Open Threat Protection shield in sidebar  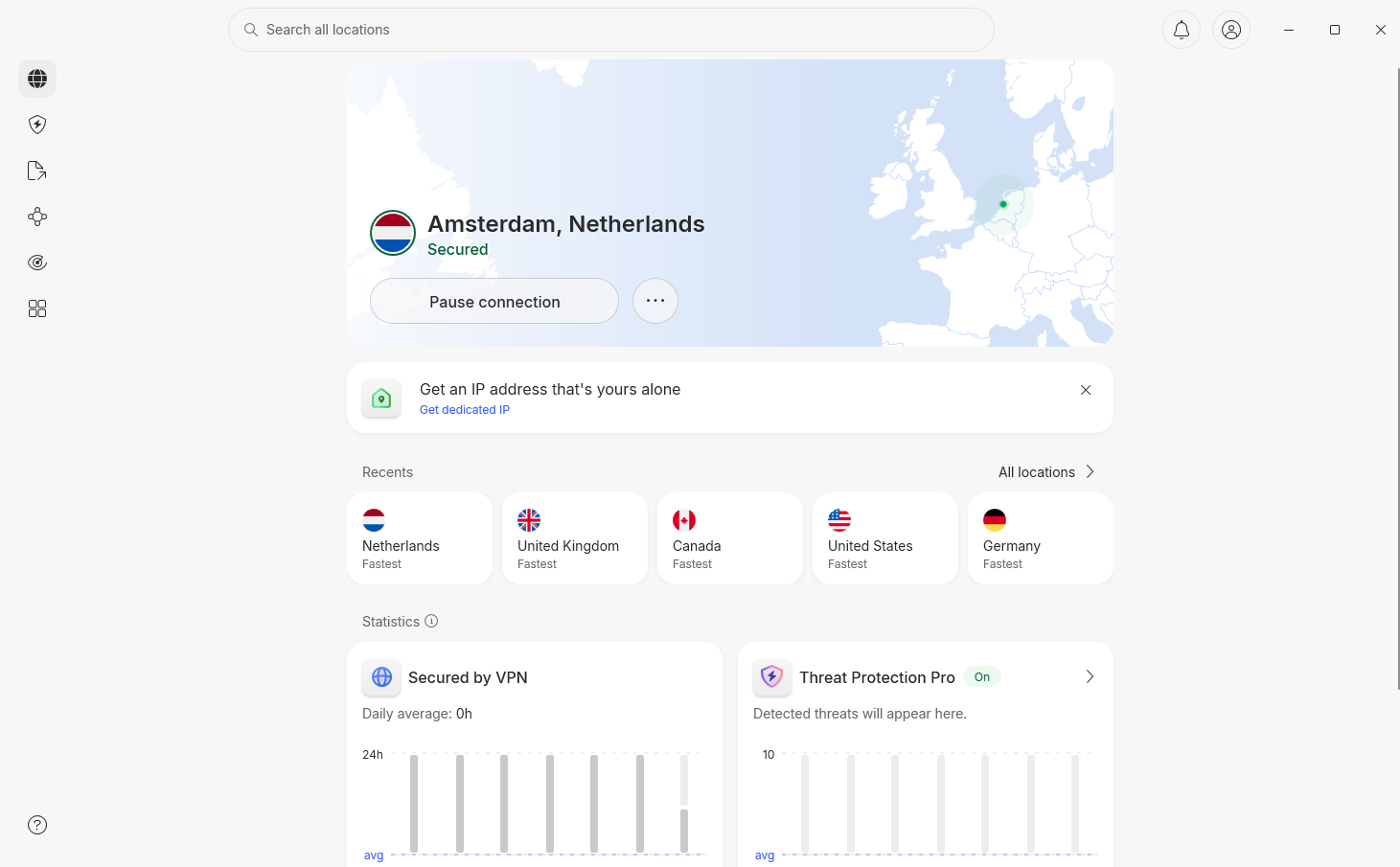[37, 125]
